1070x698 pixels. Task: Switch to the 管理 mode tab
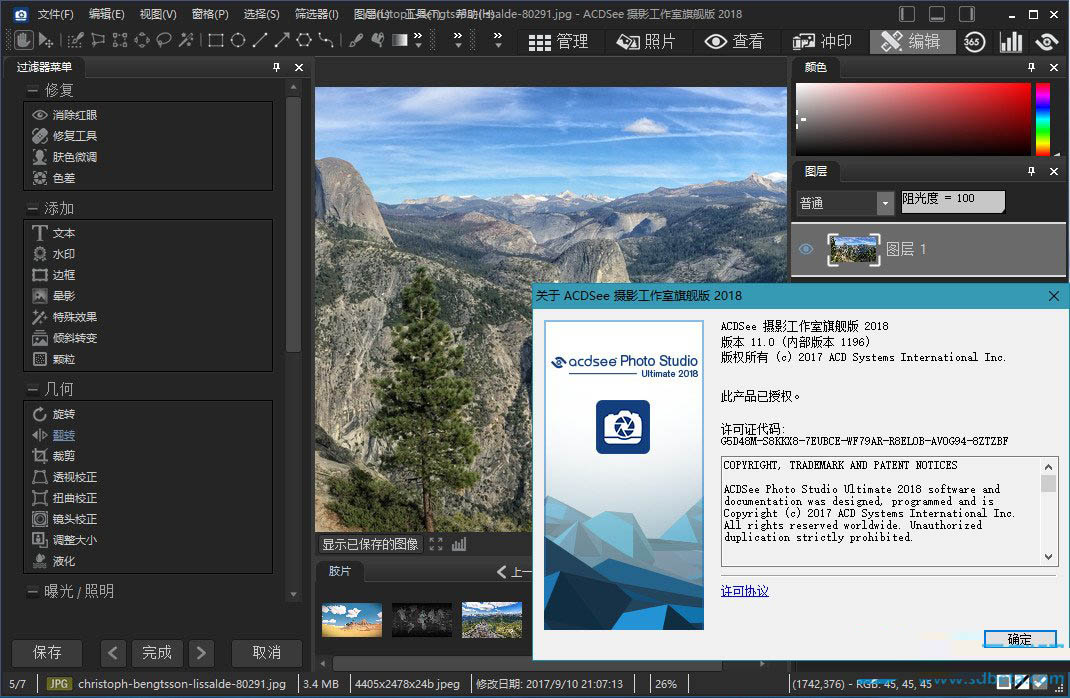click(558, 41)
